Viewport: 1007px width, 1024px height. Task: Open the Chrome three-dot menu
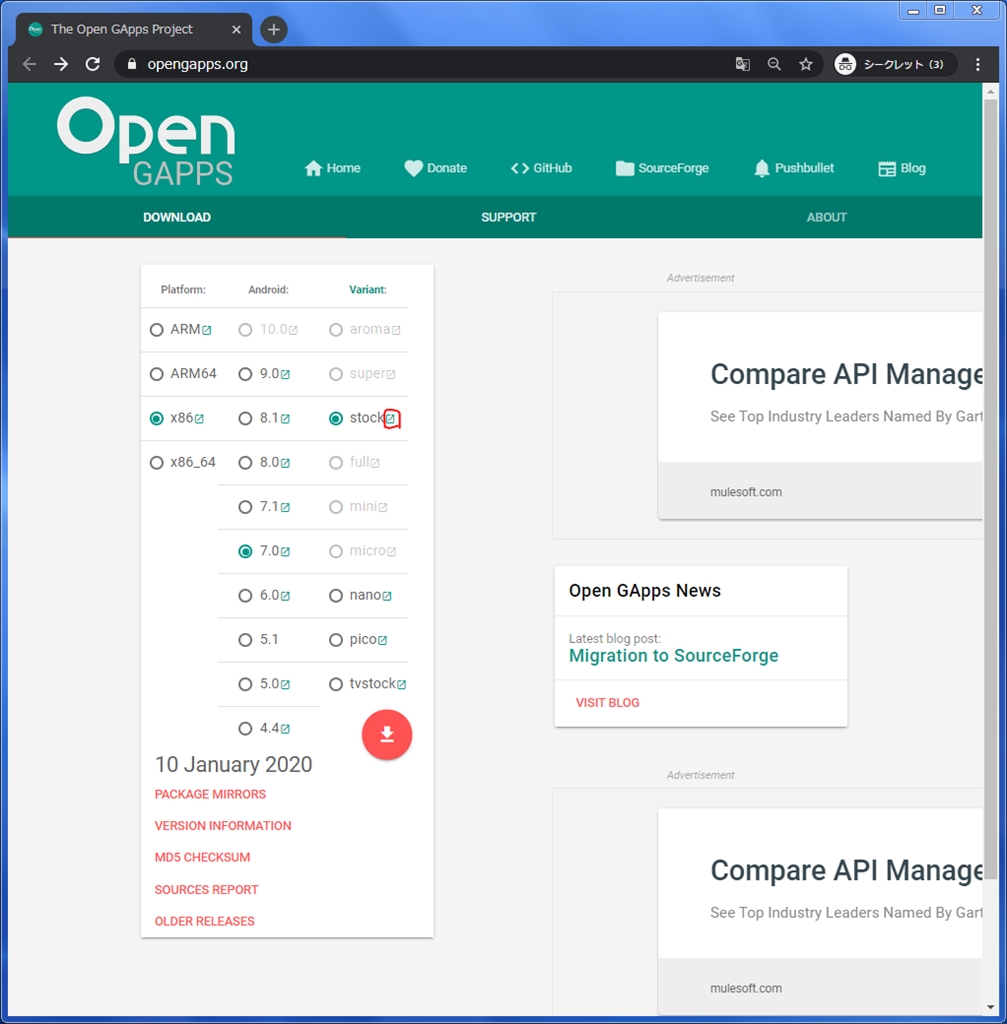point(978,64)
